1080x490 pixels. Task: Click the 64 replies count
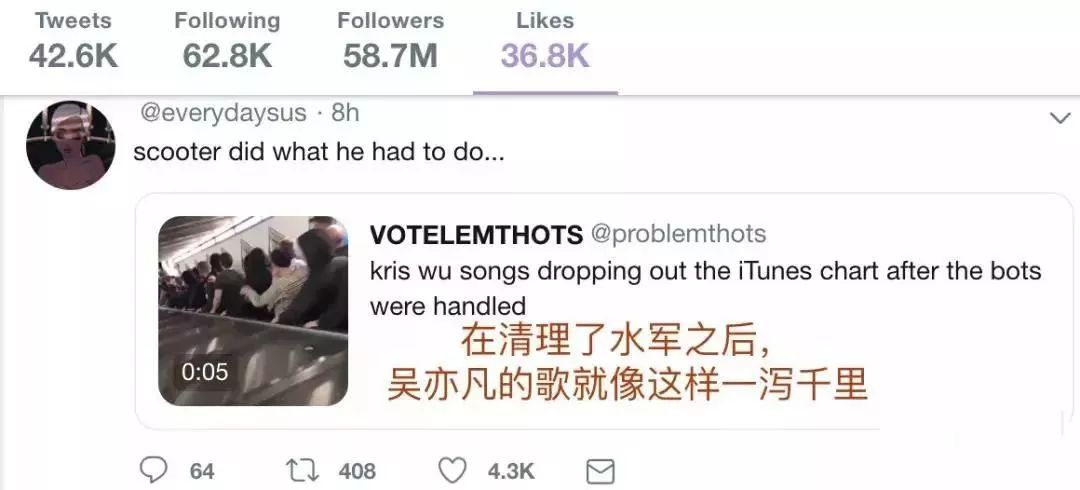coord(202,472)
